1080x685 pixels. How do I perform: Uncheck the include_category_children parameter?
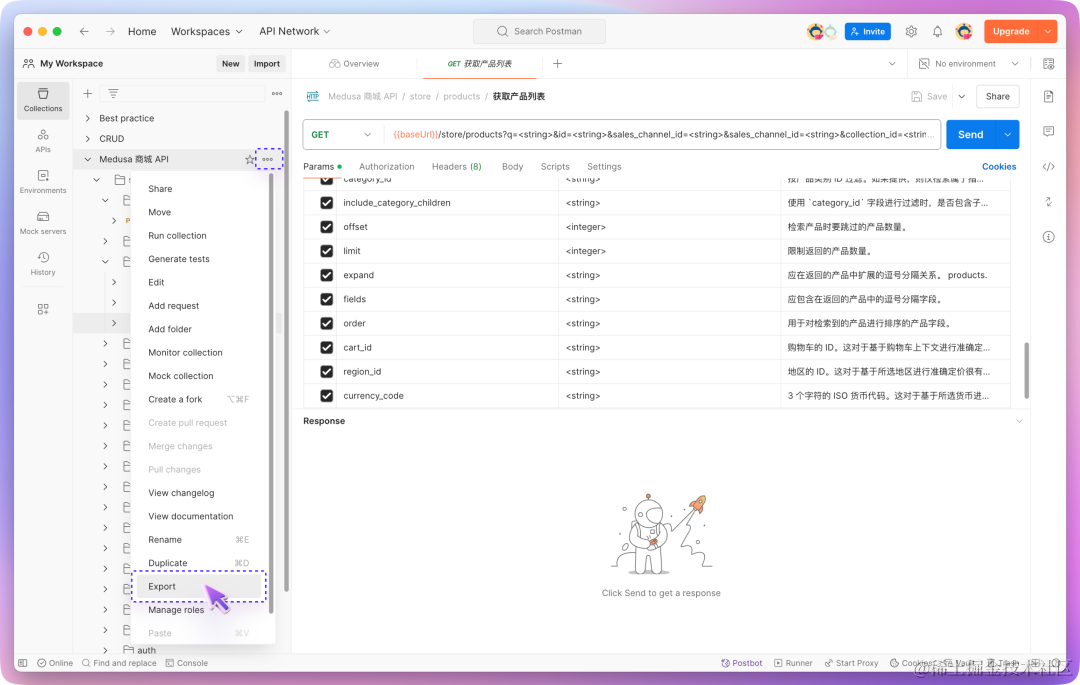(x=326, y=203)
